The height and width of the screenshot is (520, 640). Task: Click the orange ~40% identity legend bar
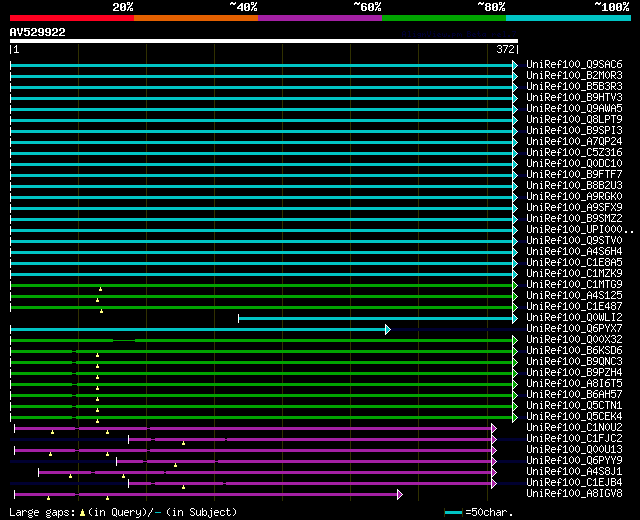[196, 18]
